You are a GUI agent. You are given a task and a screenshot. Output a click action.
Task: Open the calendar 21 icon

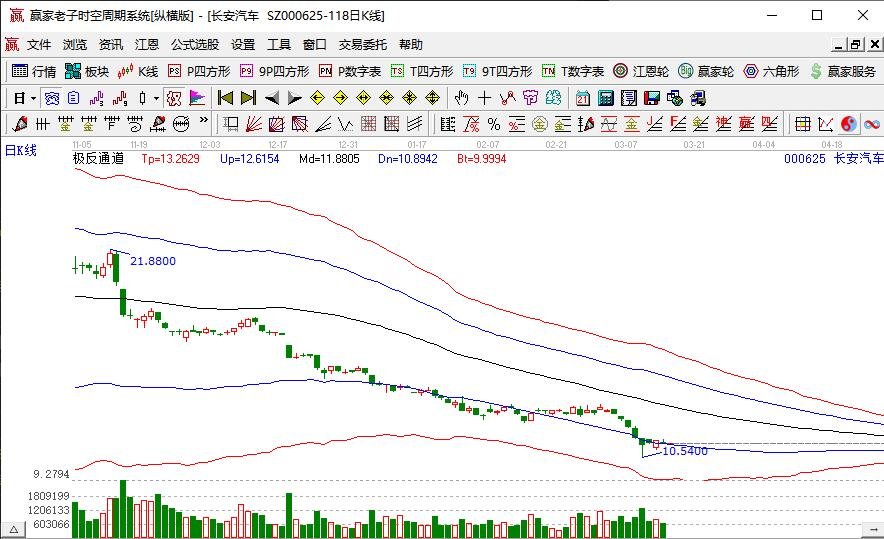[x=583, y=99]
